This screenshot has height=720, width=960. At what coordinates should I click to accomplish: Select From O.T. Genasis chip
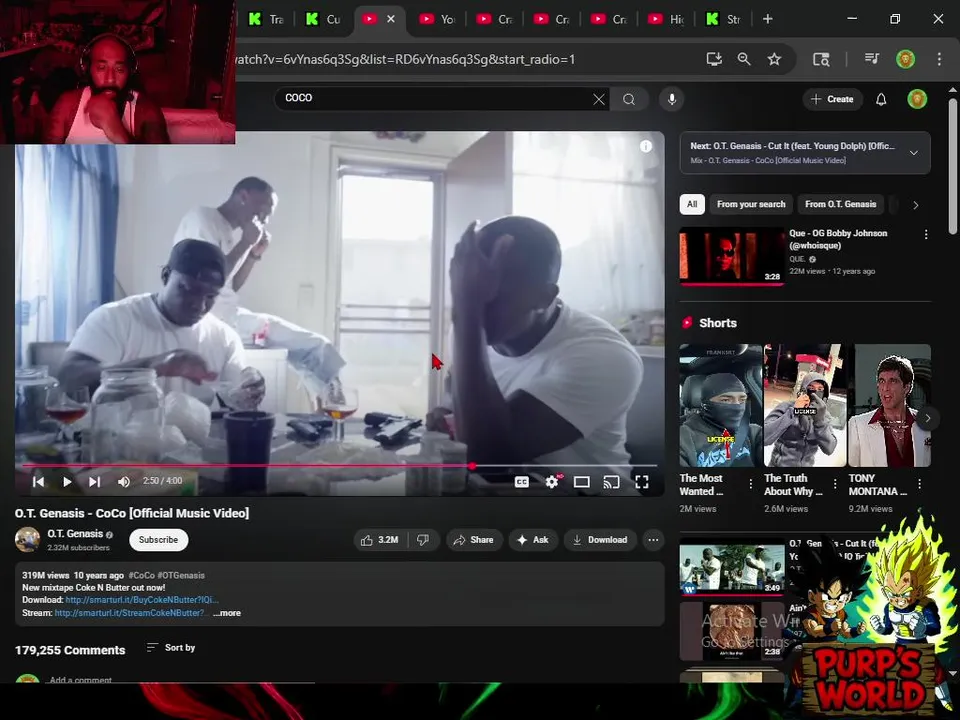841,204
